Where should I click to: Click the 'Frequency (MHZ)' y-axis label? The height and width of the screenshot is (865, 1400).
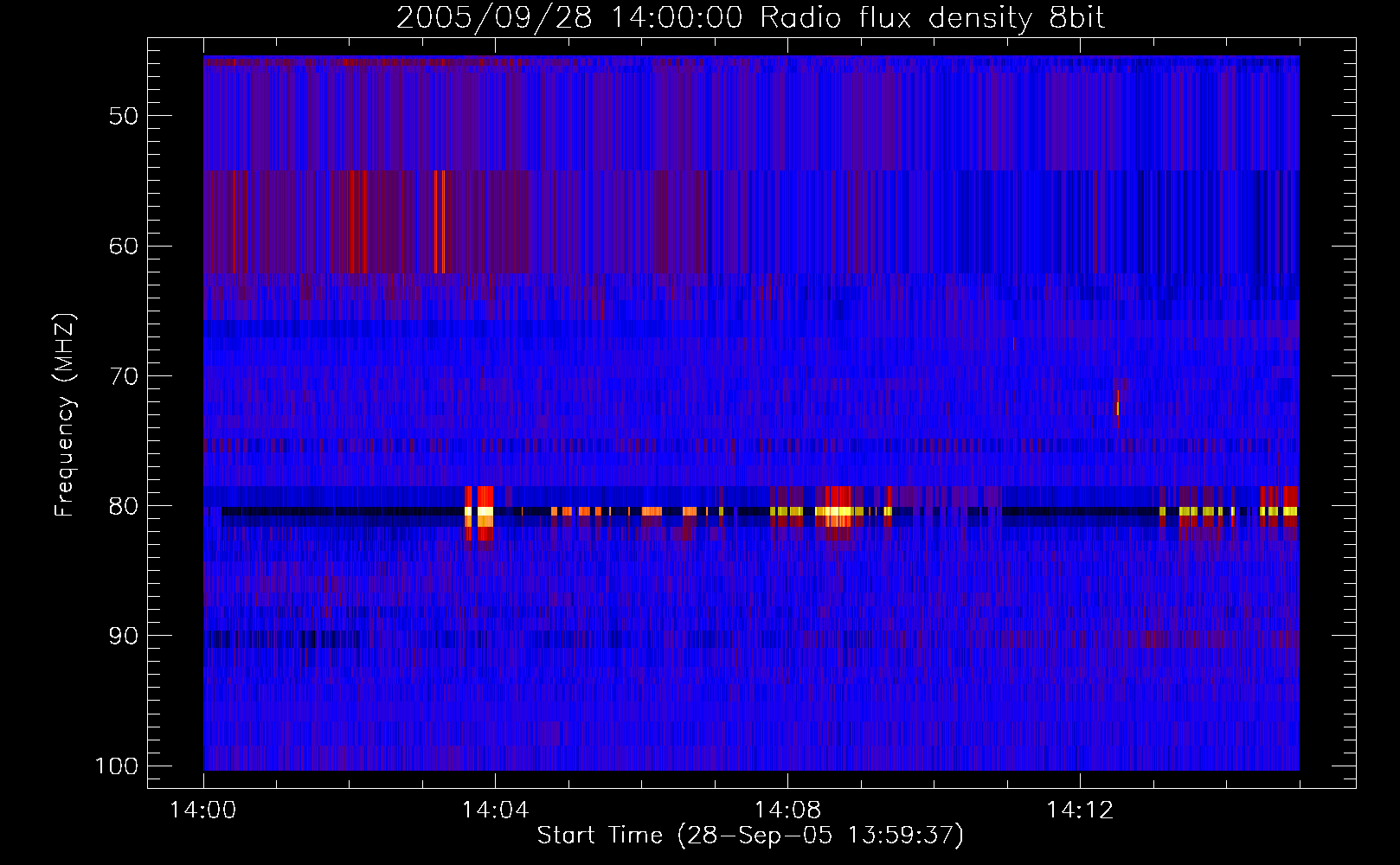pos(65,415)
